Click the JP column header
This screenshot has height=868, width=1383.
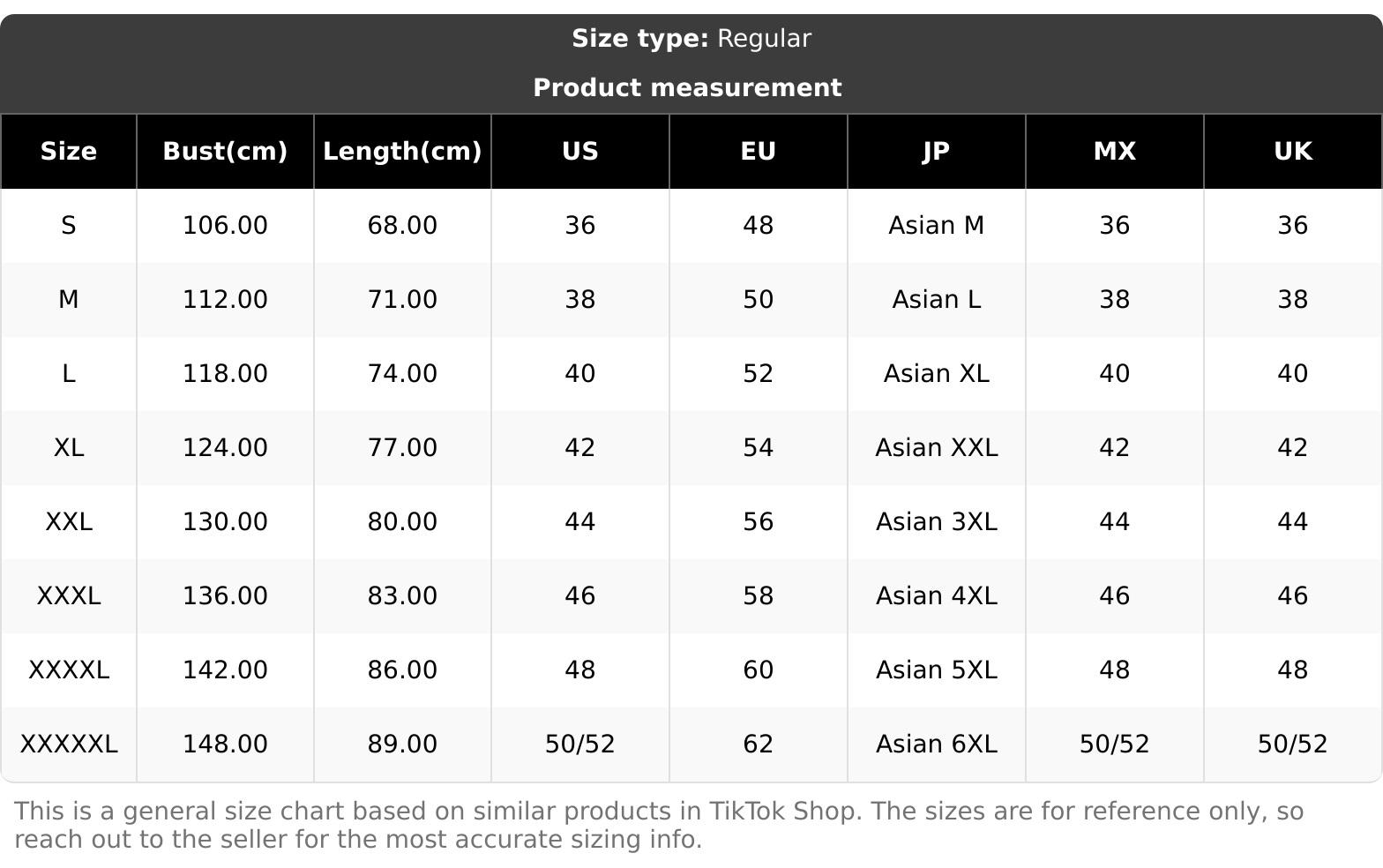(937, 152)
